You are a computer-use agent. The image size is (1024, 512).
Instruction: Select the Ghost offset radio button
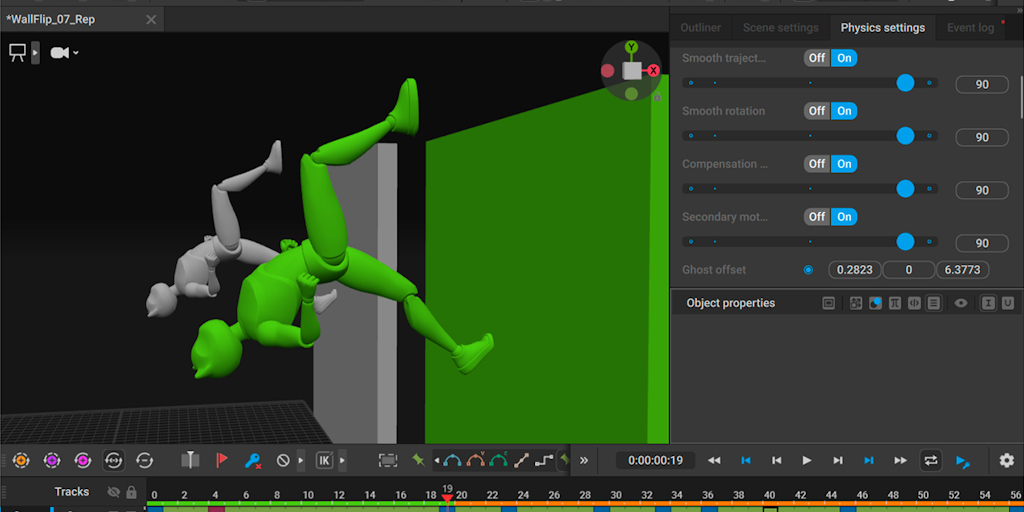(808, 270)
